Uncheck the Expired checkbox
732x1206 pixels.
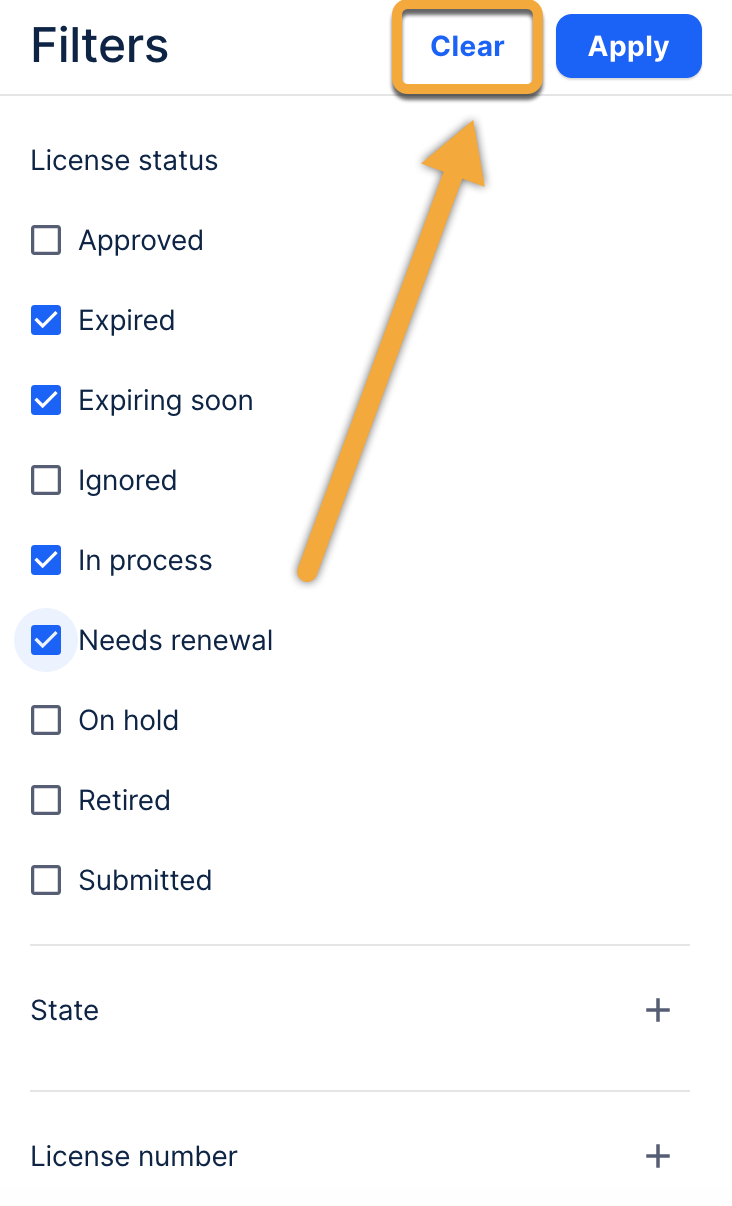pyautogui.click(x=46, y=321)
